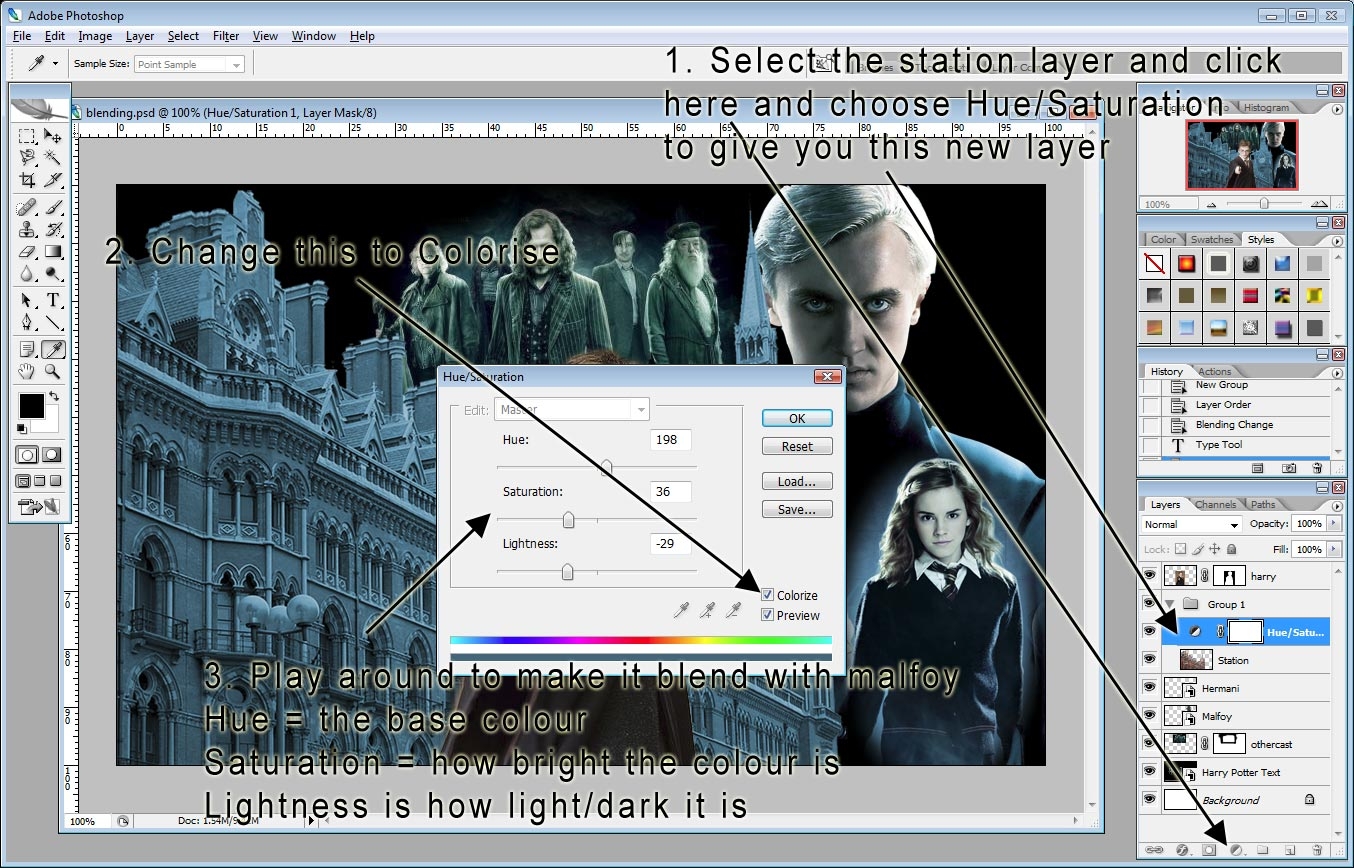
Task: Create new fill or adjustment layer
Action: [1235, 849]
